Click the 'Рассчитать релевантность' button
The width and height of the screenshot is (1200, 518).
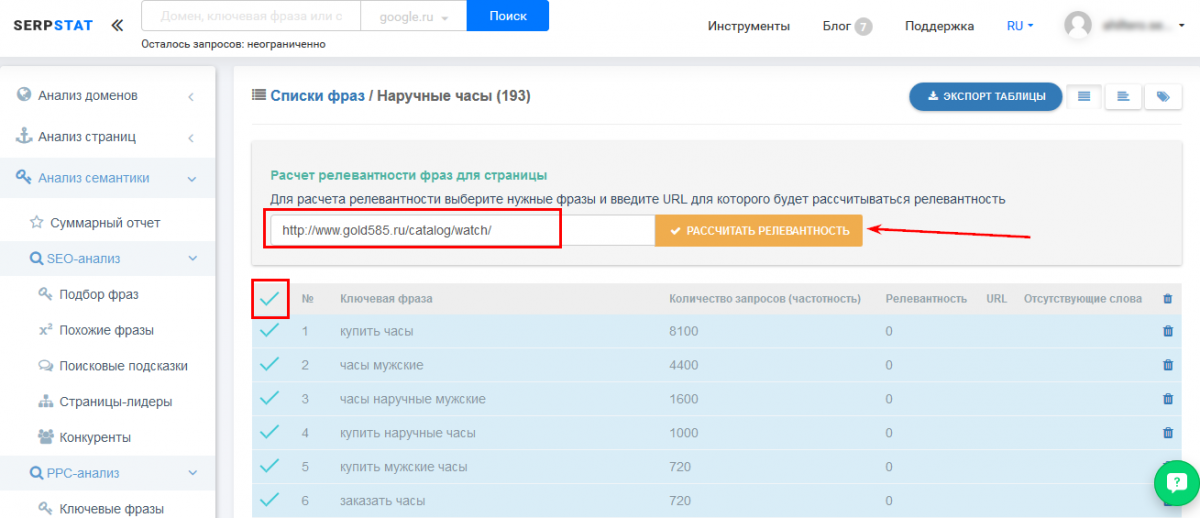pos(758,230)
